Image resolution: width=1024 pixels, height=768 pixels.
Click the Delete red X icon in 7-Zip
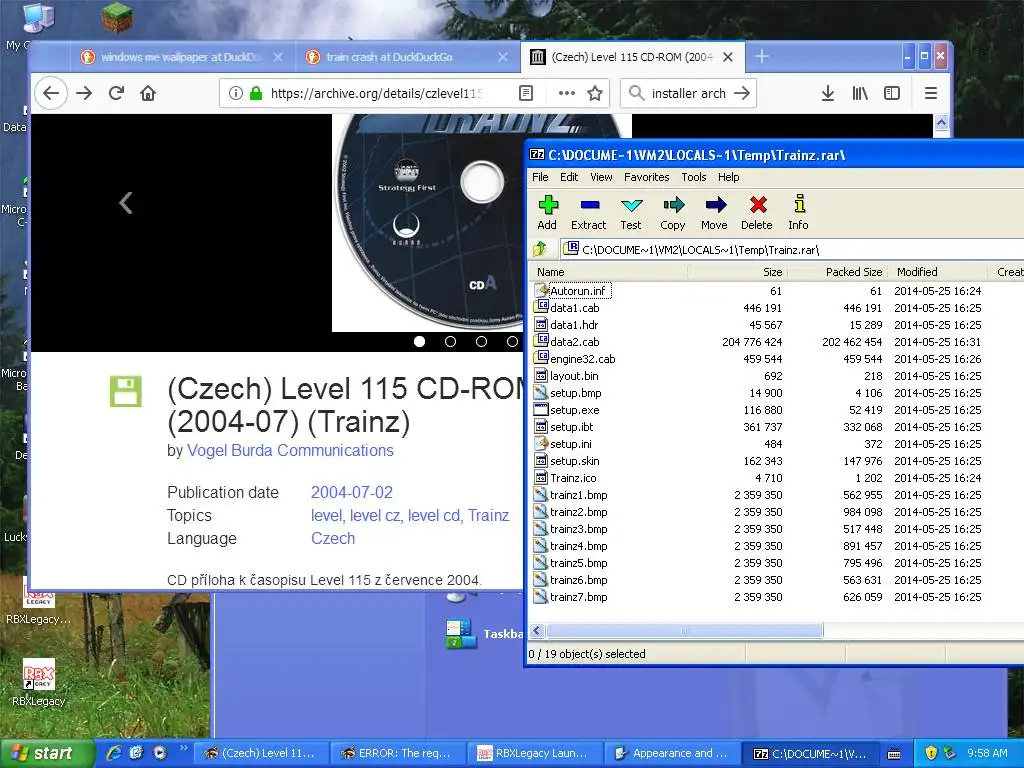click(x=757, y=213)
